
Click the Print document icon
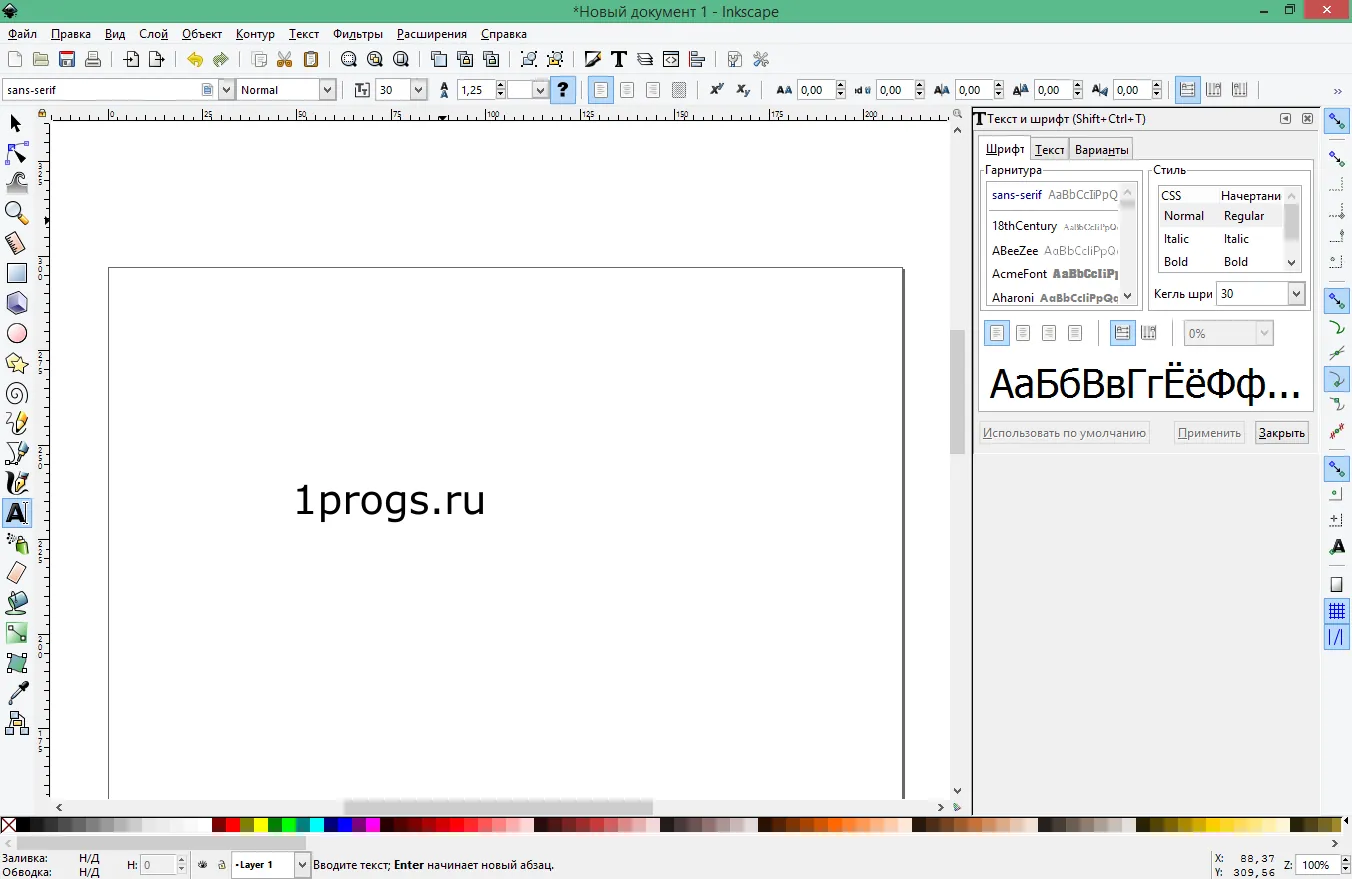93,59
